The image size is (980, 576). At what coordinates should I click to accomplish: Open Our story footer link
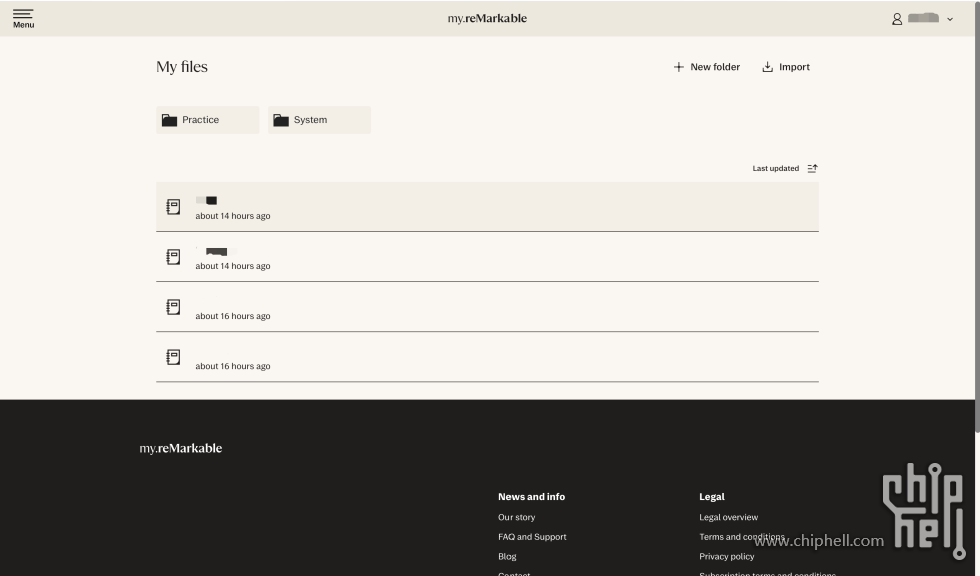(x=516, y=517)
